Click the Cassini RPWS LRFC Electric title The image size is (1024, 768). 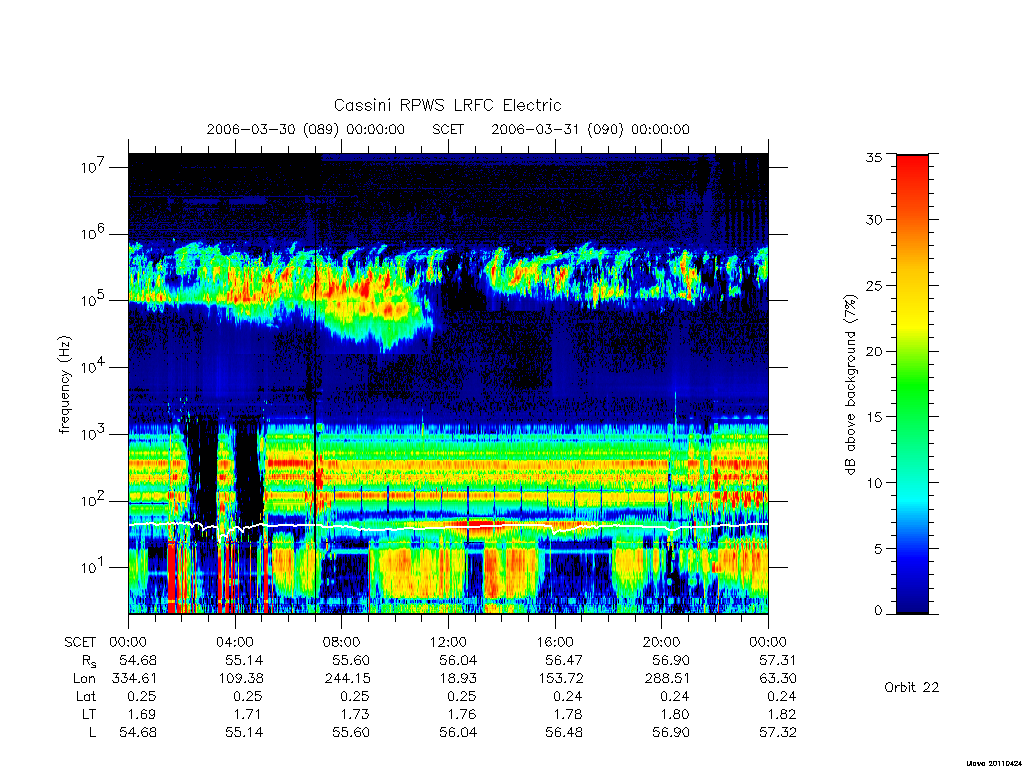point(447,105)
